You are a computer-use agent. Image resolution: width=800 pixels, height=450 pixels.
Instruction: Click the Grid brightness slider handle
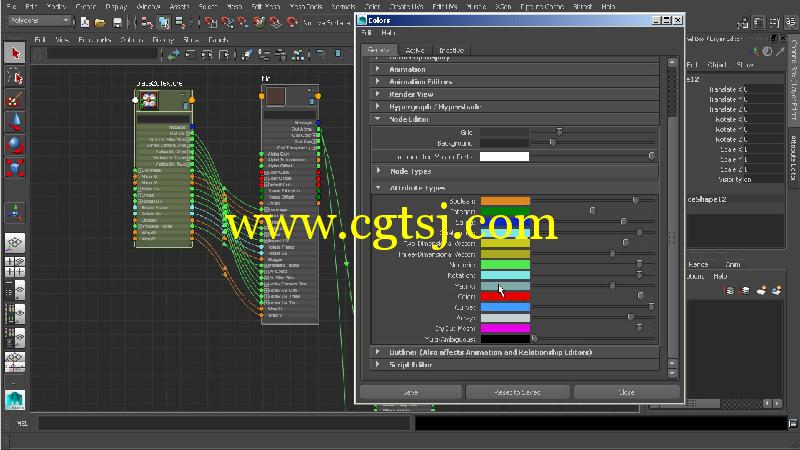coord(559,132)
